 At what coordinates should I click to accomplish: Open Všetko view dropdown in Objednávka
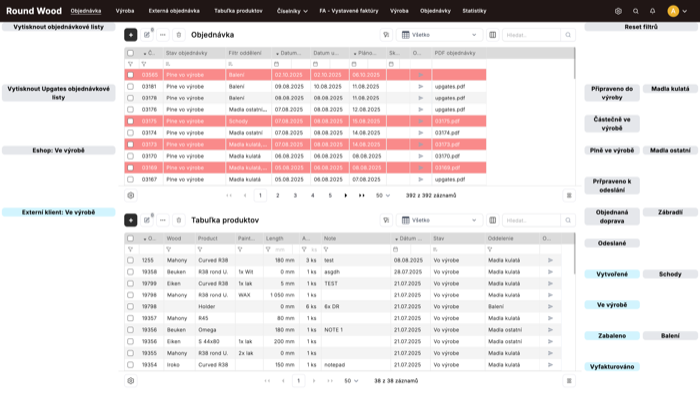[439, 35]
